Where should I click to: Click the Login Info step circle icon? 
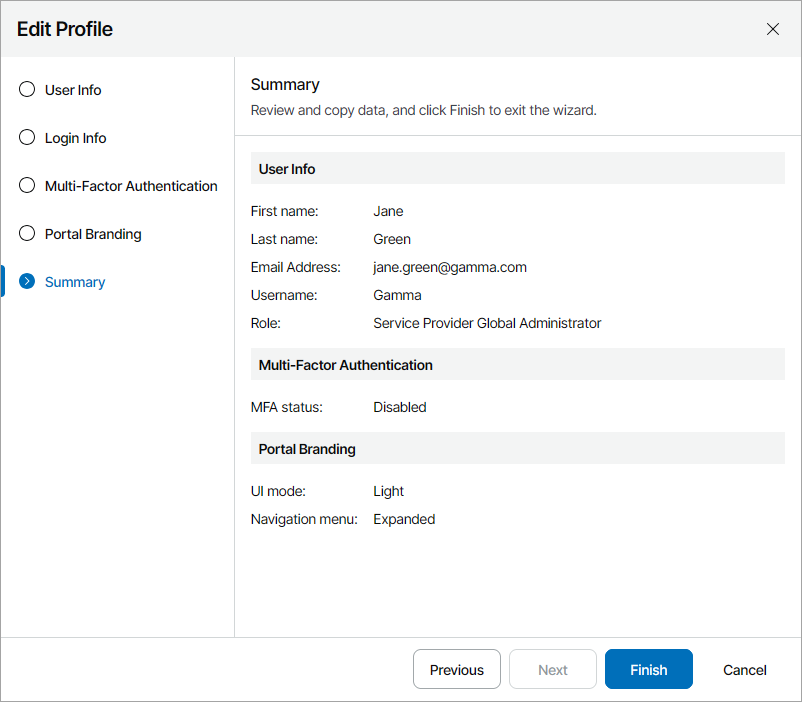click(27, 138)
